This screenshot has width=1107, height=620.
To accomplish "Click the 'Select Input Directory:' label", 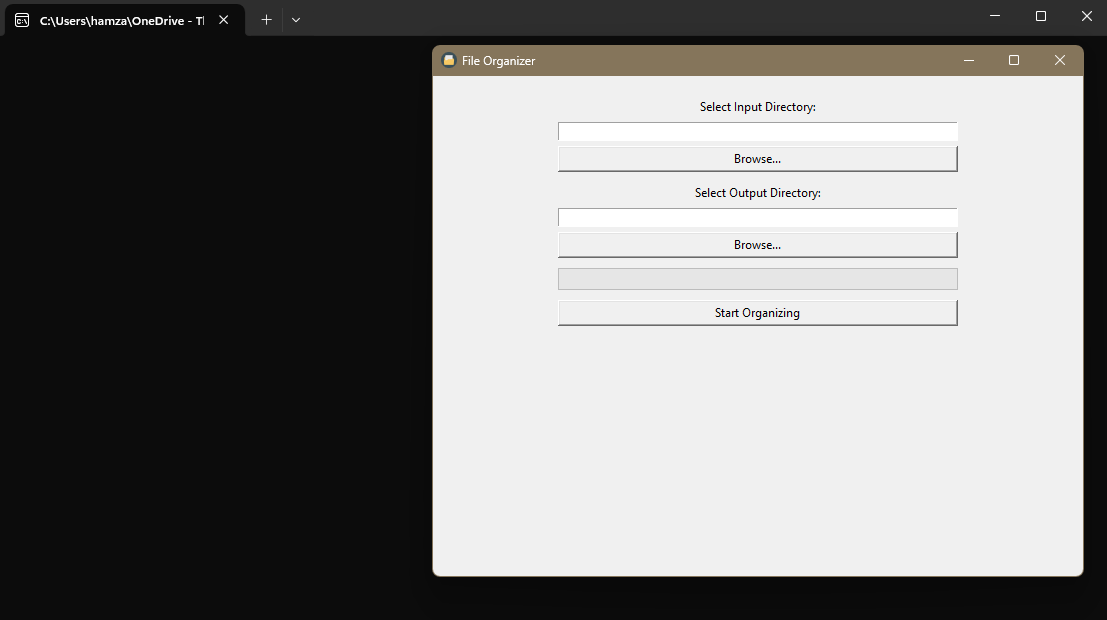I will tap(758, 107).
